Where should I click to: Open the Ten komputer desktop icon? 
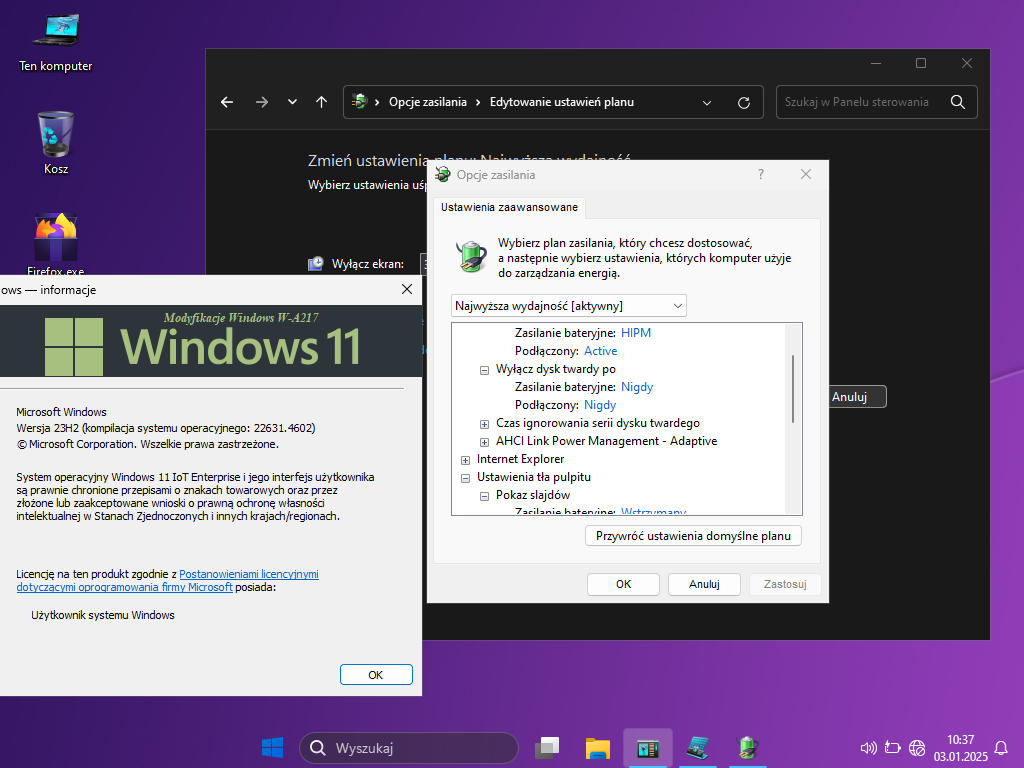coord(55,40)
